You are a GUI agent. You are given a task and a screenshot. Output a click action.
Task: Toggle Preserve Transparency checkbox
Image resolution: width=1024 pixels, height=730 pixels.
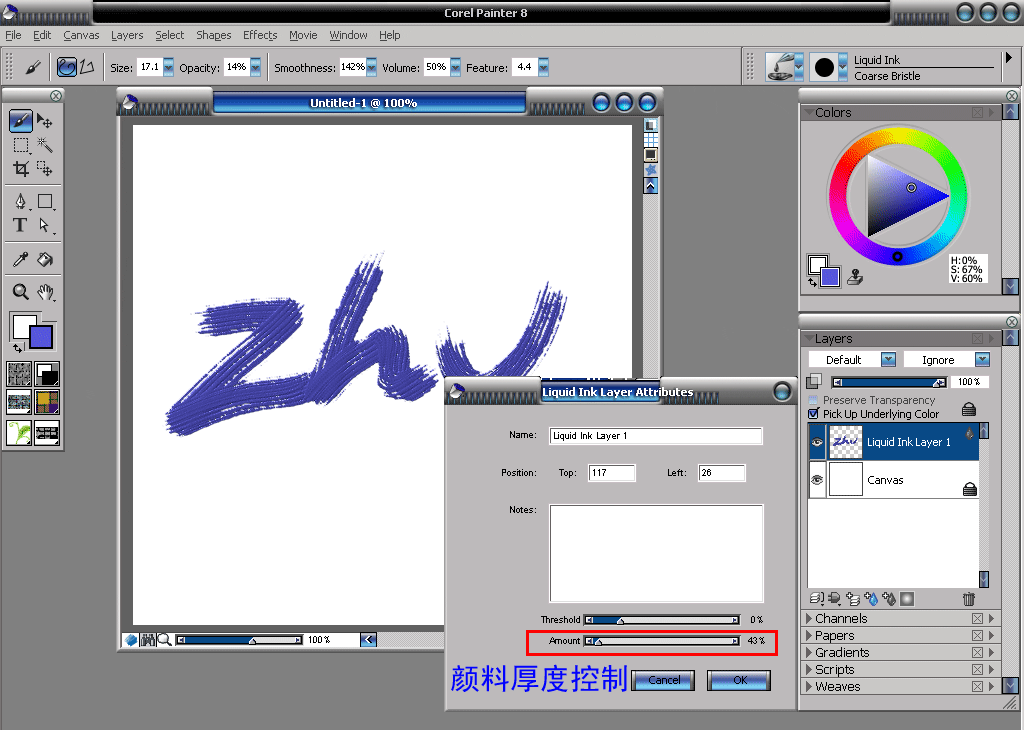814,400
